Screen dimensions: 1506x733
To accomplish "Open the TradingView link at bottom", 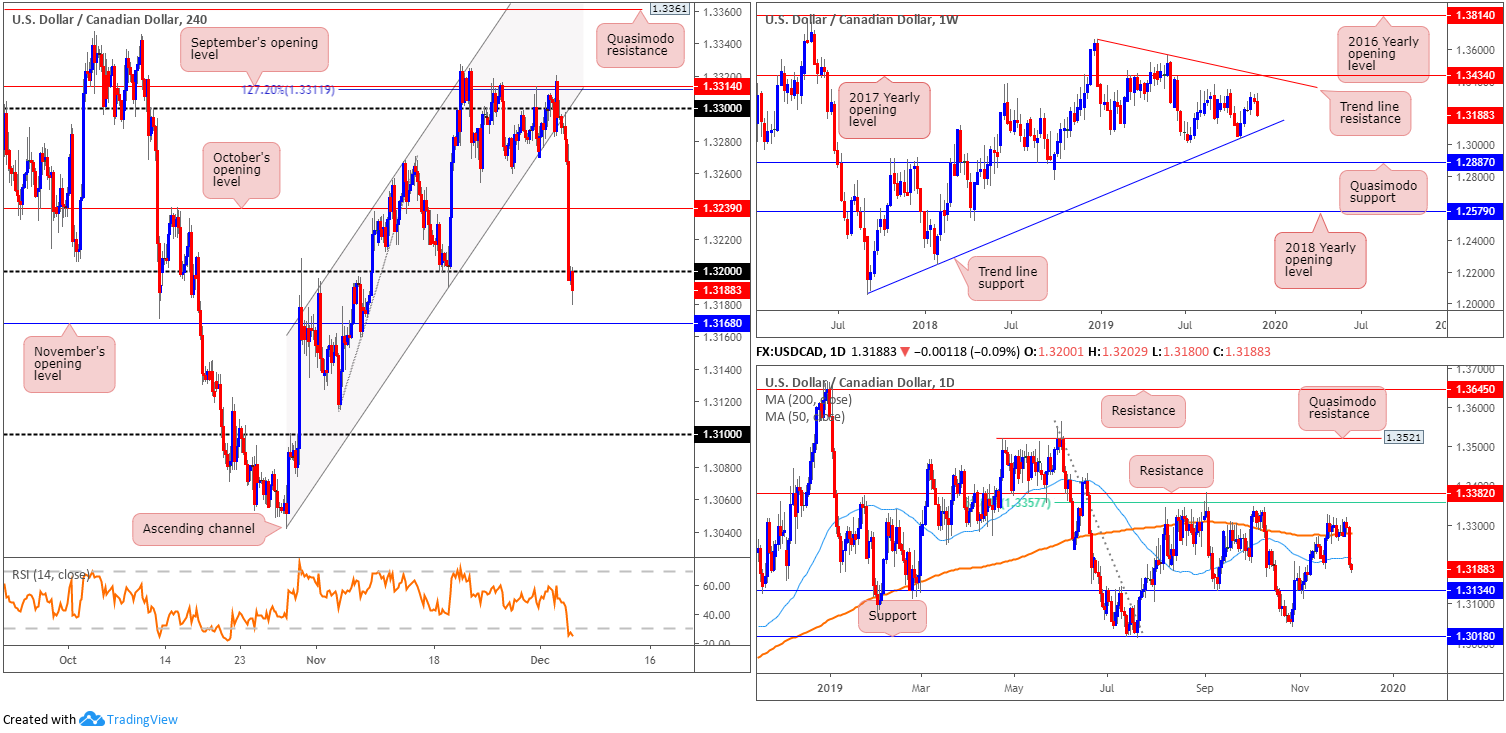I will [144, 719].
